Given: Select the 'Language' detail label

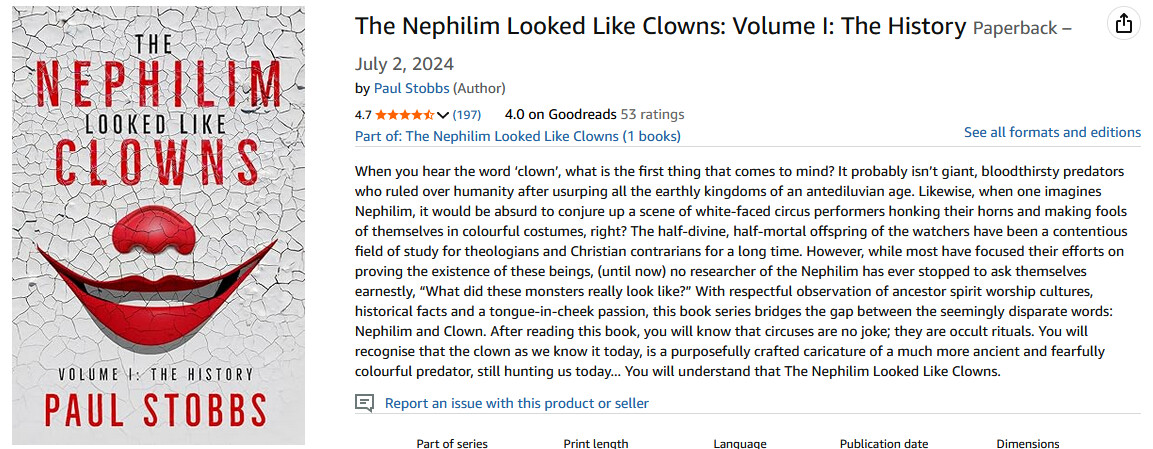Looking at the screenshot, I should [x=740, y=443].
